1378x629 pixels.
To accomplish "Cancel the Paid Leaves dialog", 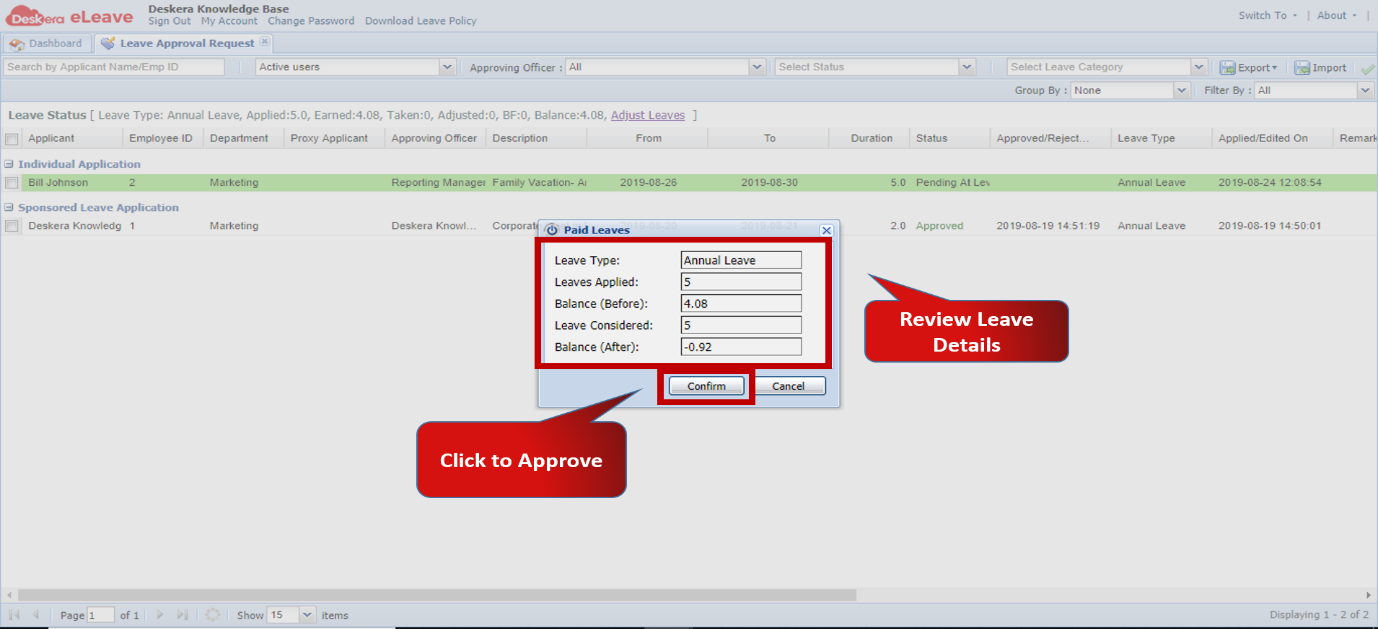I will (788, 386).
